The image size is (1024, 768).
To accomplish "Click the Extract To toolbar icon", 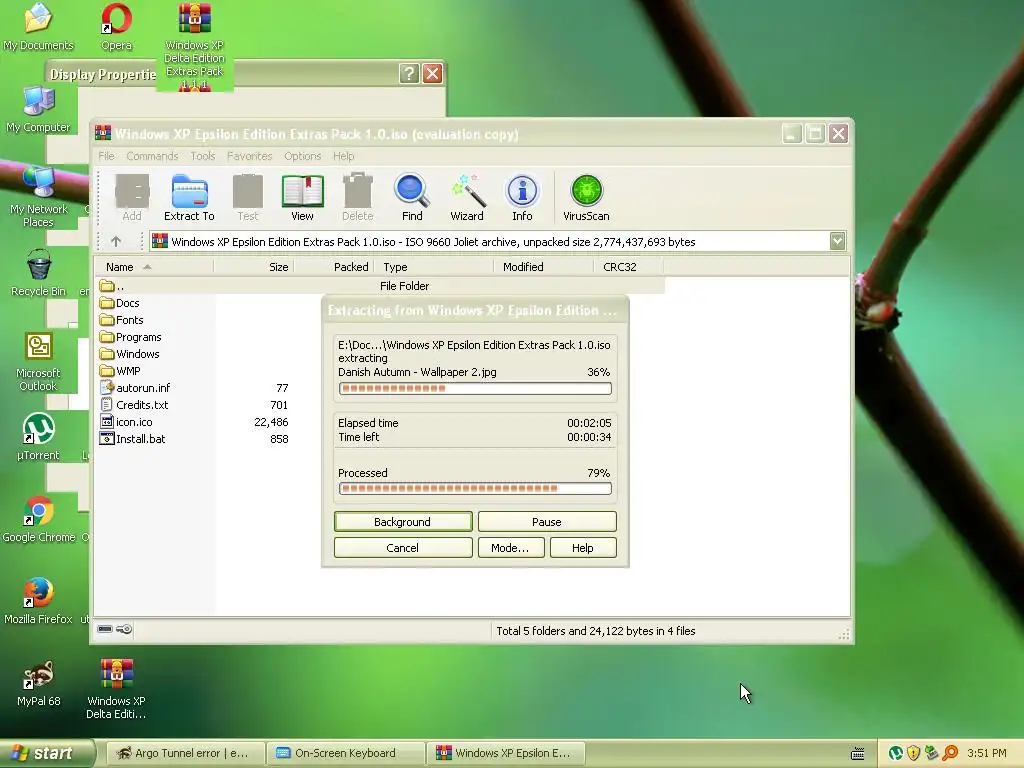I will (x=189, y=197).
